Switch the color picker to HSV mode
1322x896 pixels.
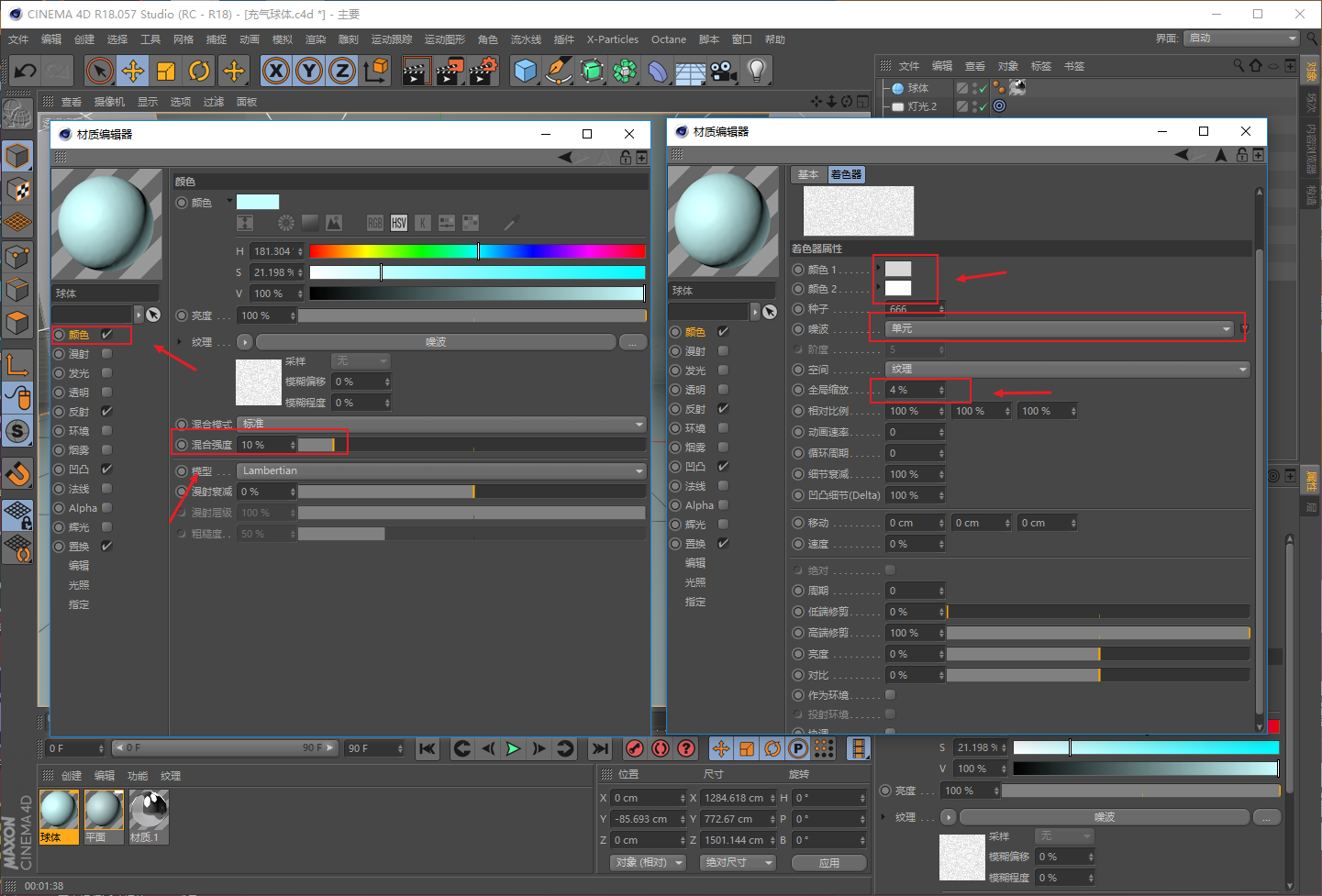pyautogui.click(x=399, y=223)
